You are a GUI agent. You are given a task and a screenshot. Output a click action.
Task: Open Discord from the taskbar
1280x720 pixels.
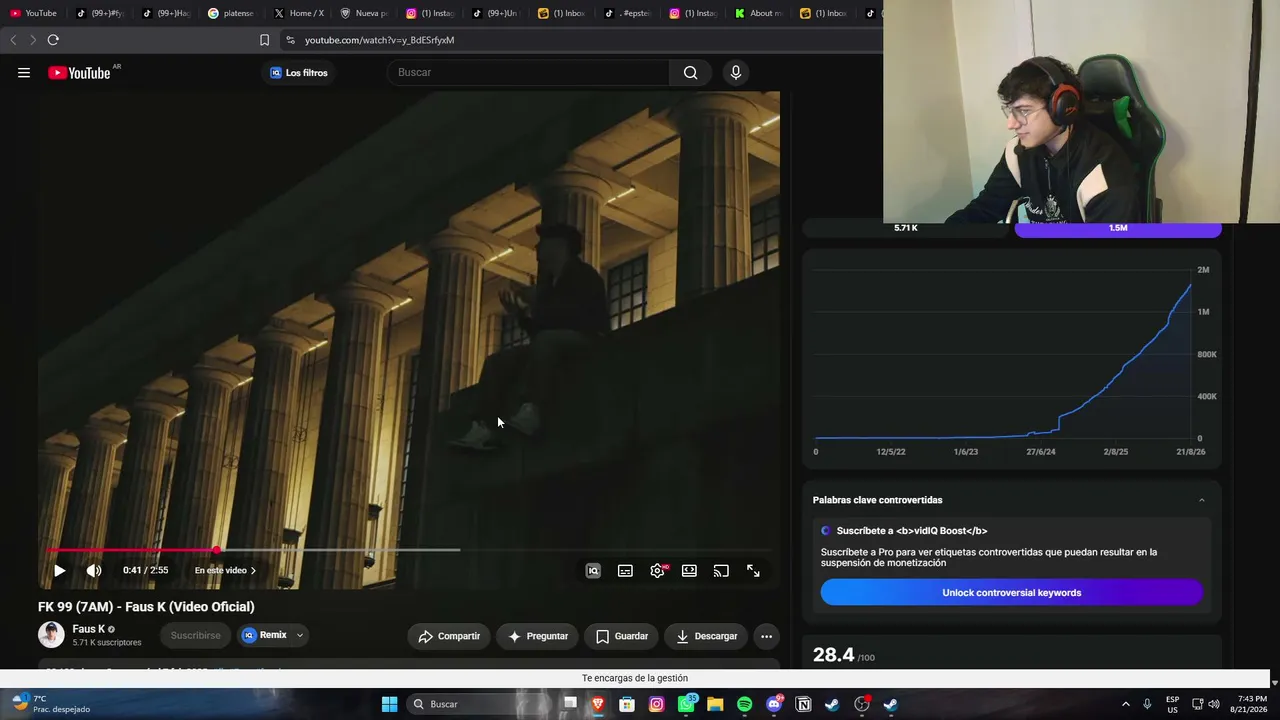tap(774, 704)
